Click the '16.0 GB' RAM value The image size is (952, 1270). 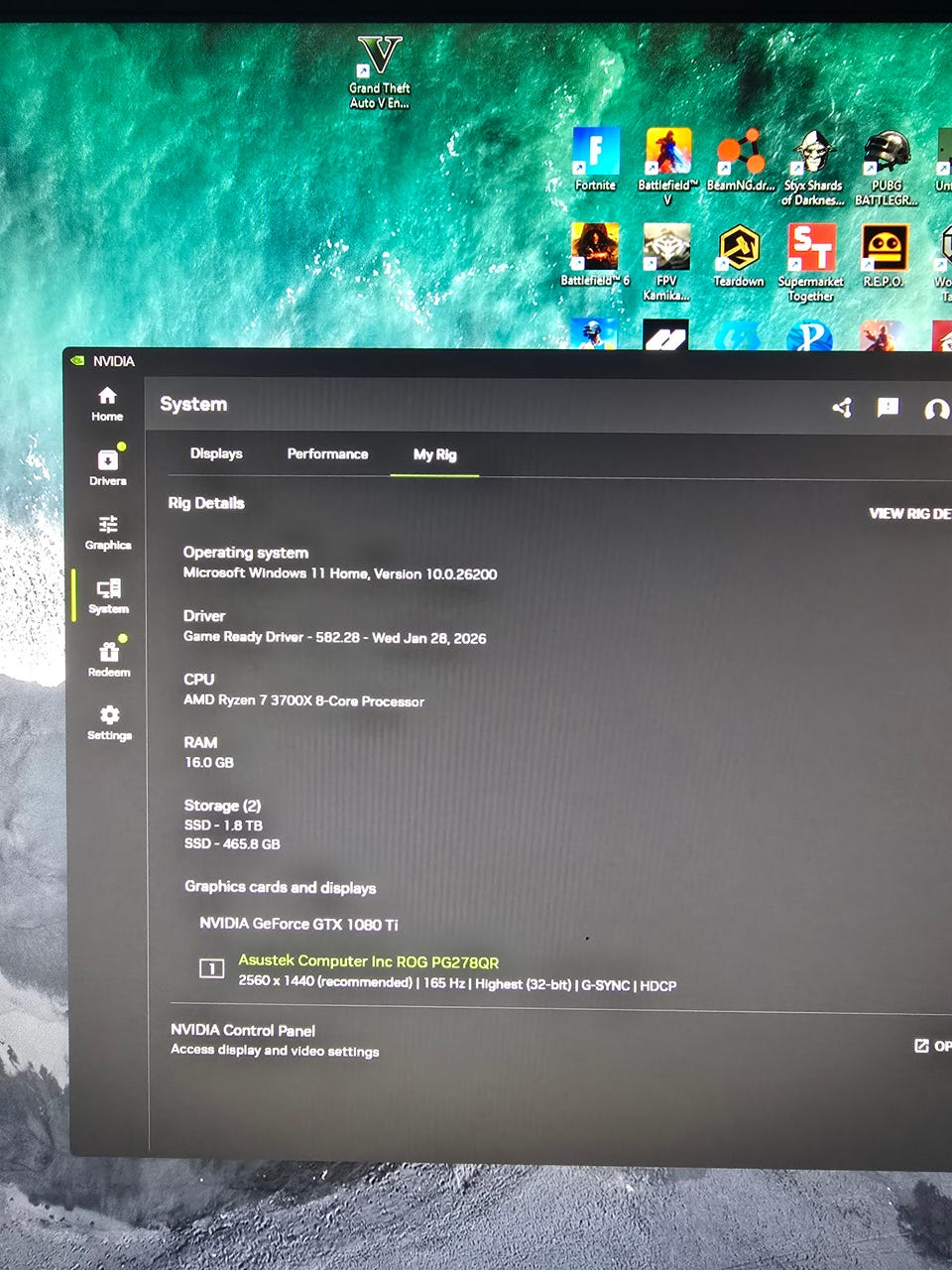[x=209, y=762]
